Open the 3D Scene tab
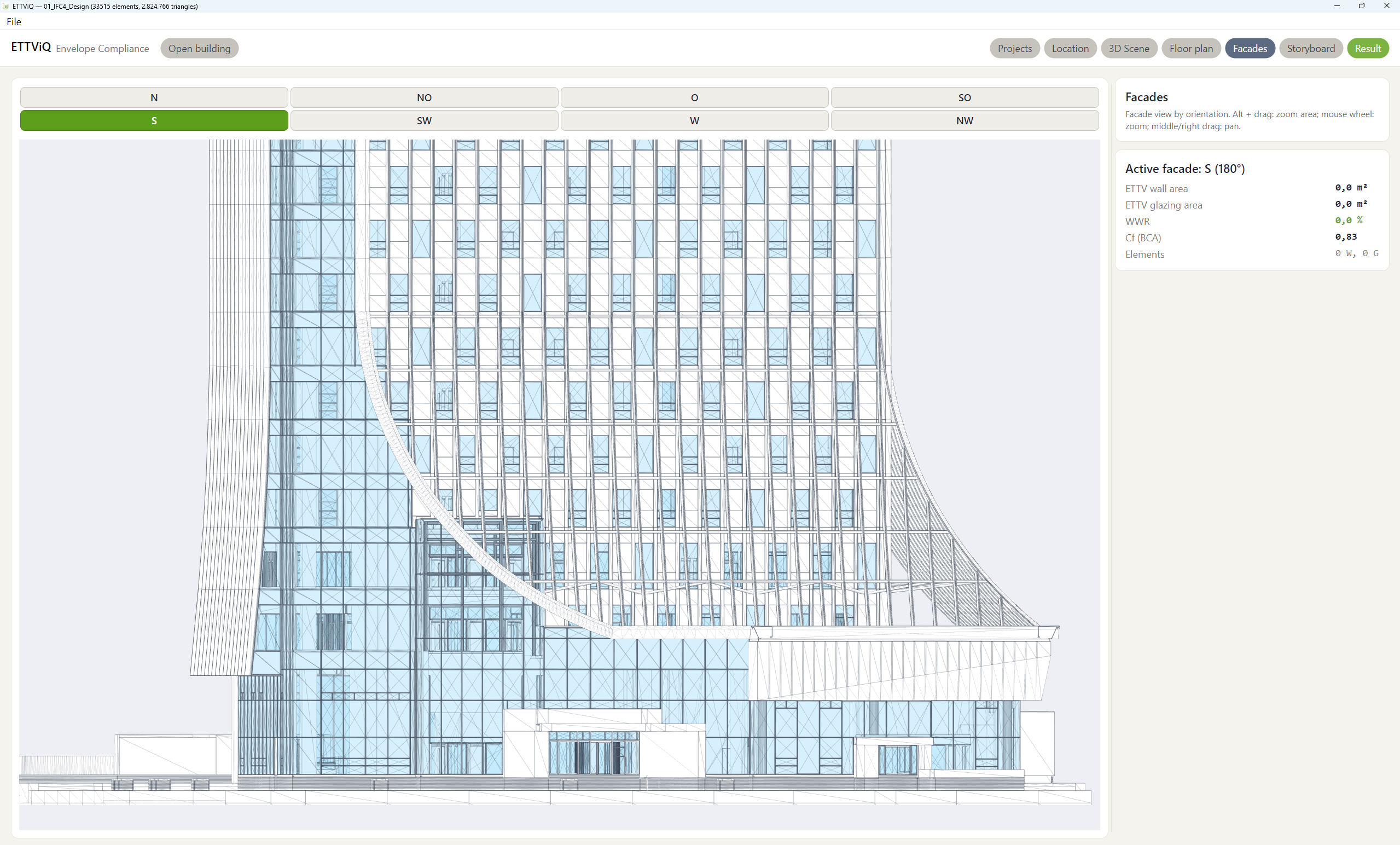The image size is (1400, 845). coord(1129,48)
